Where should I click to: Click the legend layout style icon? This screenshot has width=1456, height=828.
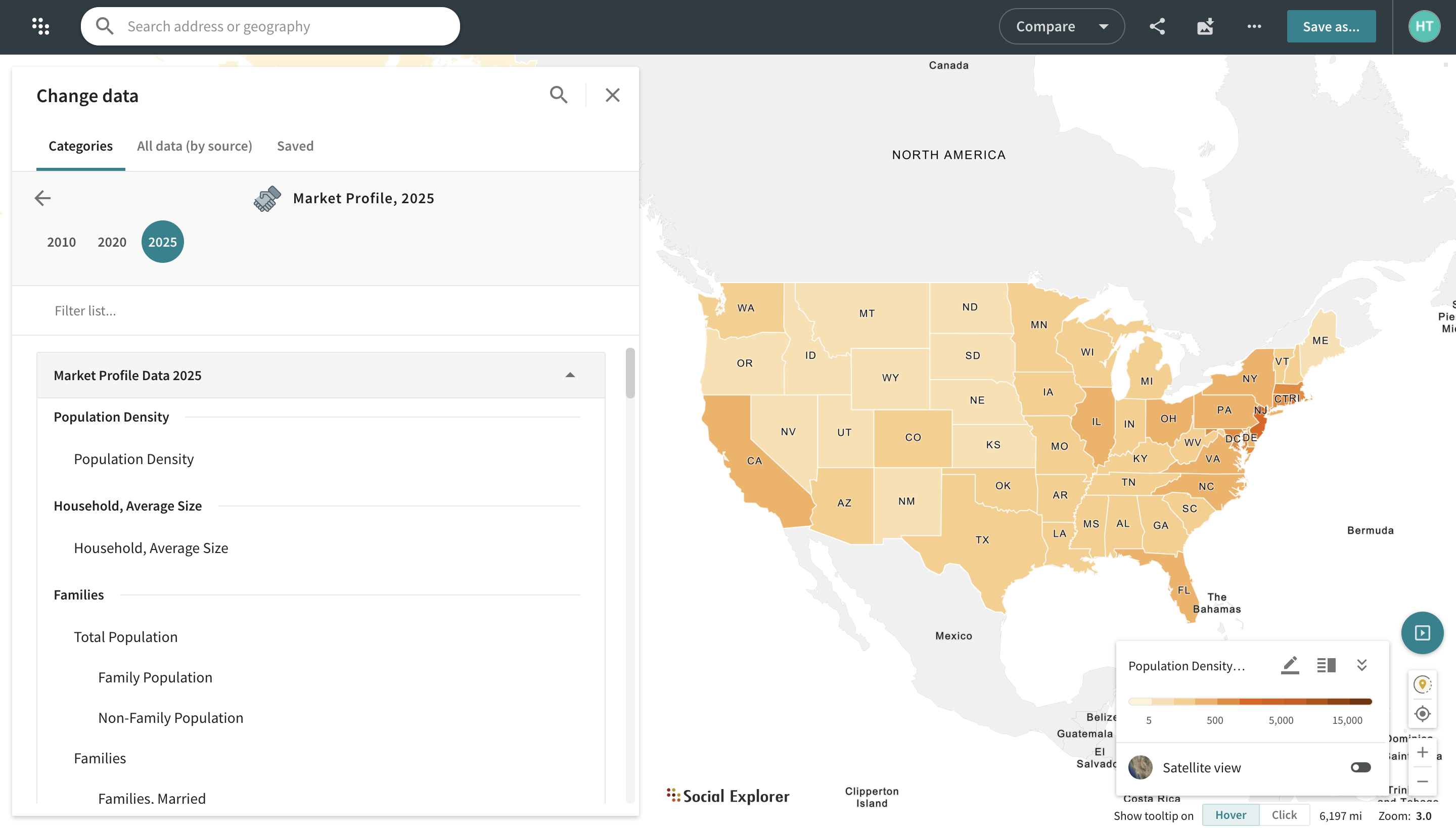click(1326, 664)
